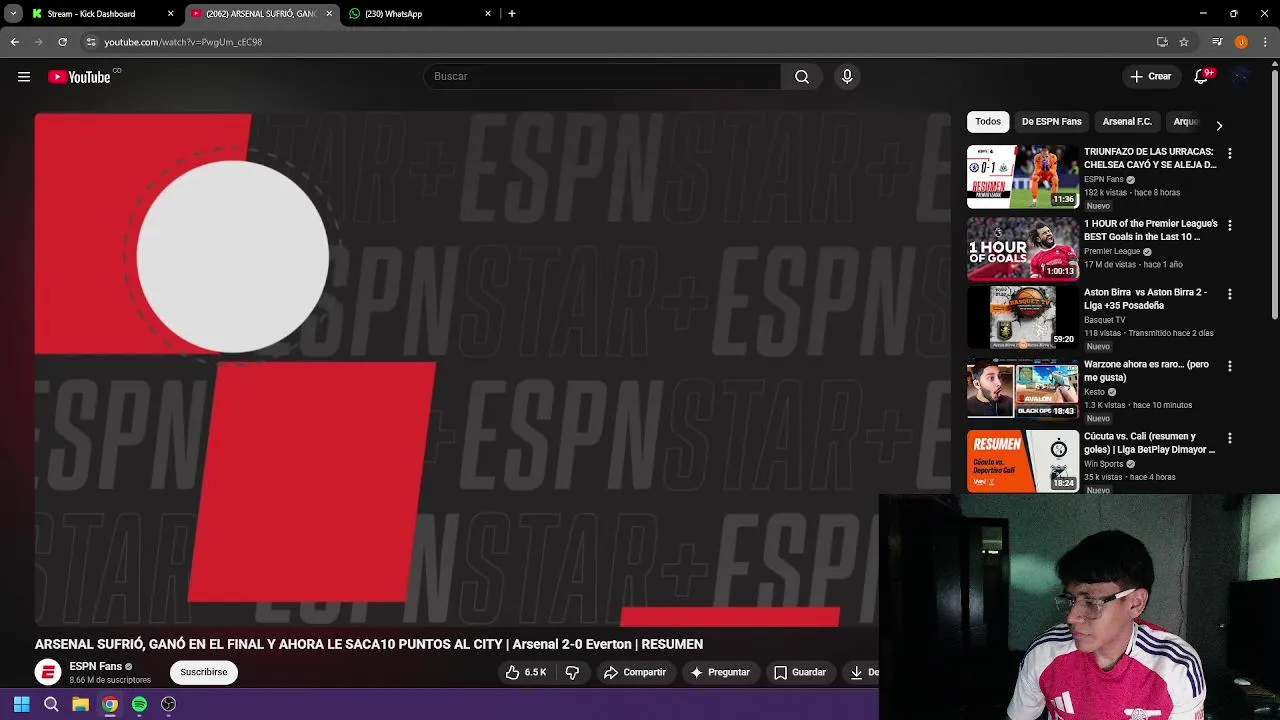The width and height of the screenshot is (1280, 720).
Task: Click the Preguntar button
Action: coord(720,673)
